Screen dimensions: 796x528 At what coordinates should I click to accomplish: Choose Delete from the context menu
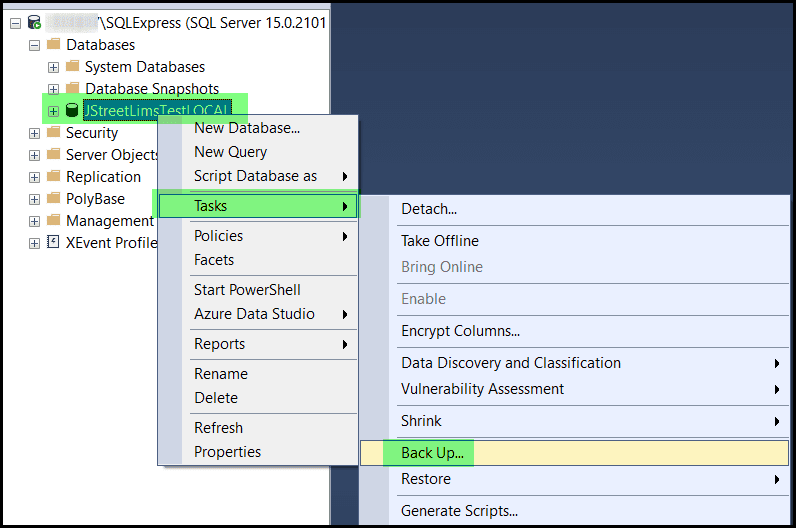tap(258, 398)
